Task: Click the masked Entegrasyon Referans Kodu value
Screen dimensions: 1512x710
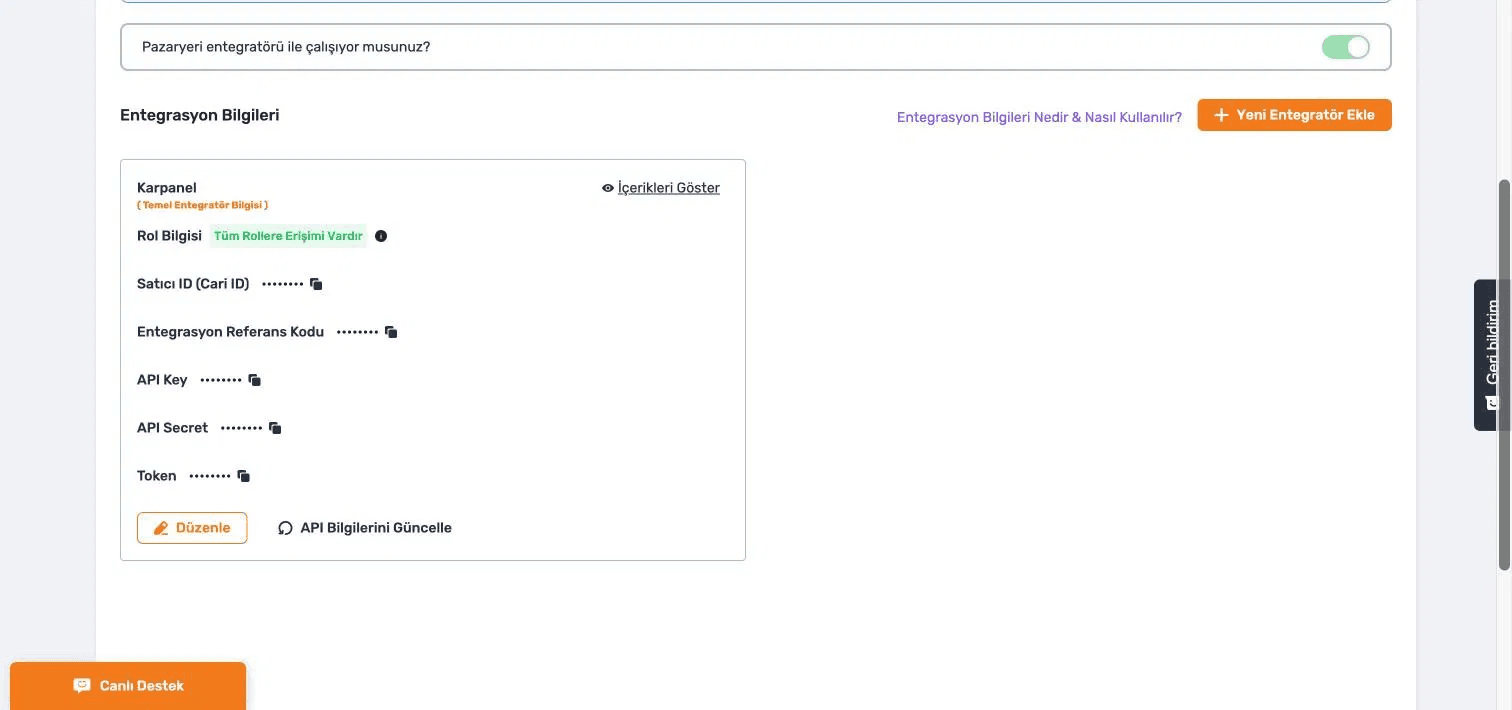Action: 358,332
